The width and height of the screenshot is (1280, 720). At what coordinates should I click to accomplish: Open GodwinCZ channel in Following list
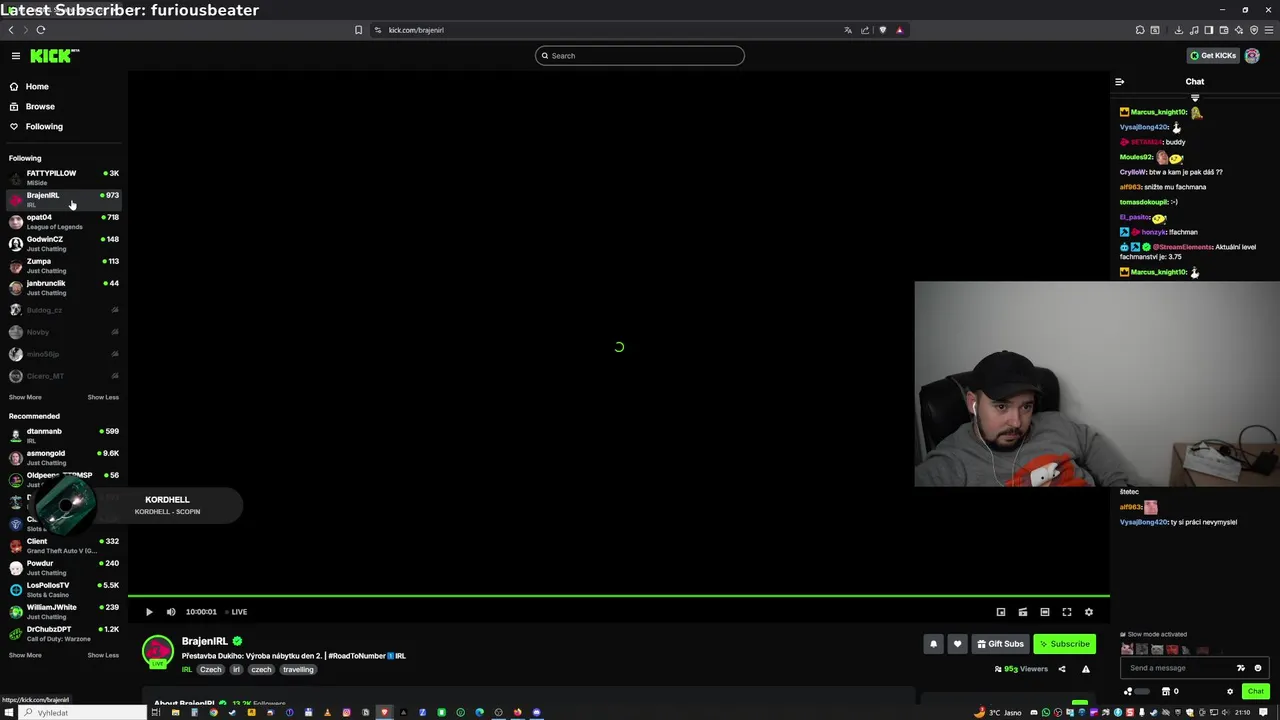tap(64, 244)
